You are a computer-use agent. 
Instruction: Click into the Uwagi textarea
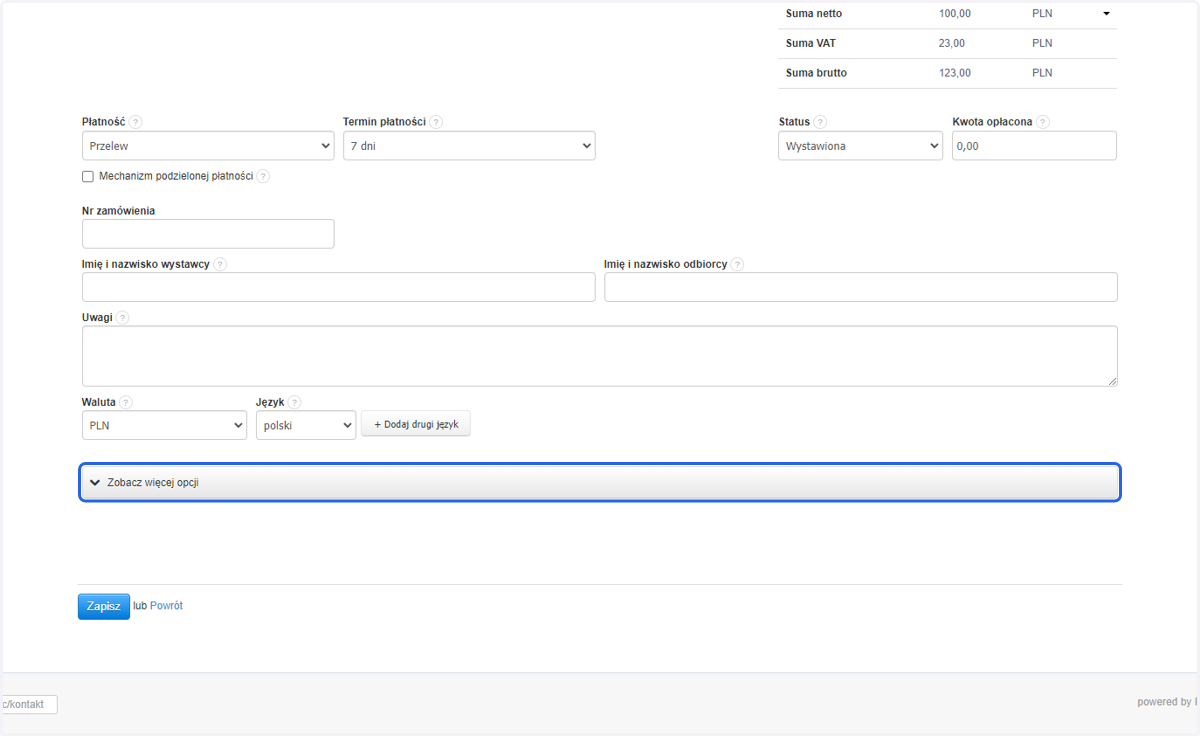pos(600,356)
